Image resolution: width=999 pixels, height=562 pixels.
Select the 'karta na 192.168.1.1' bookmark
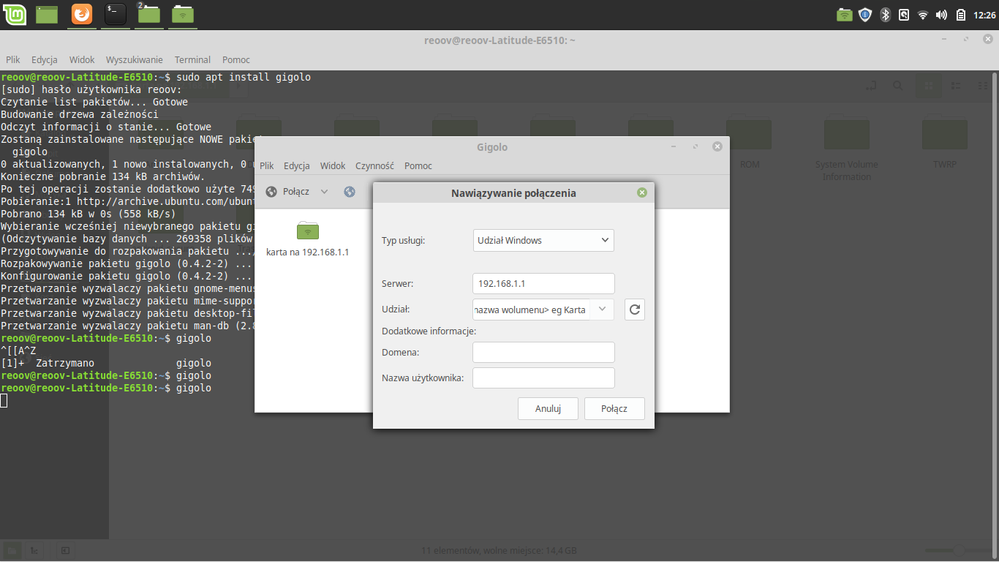[307, 240]
